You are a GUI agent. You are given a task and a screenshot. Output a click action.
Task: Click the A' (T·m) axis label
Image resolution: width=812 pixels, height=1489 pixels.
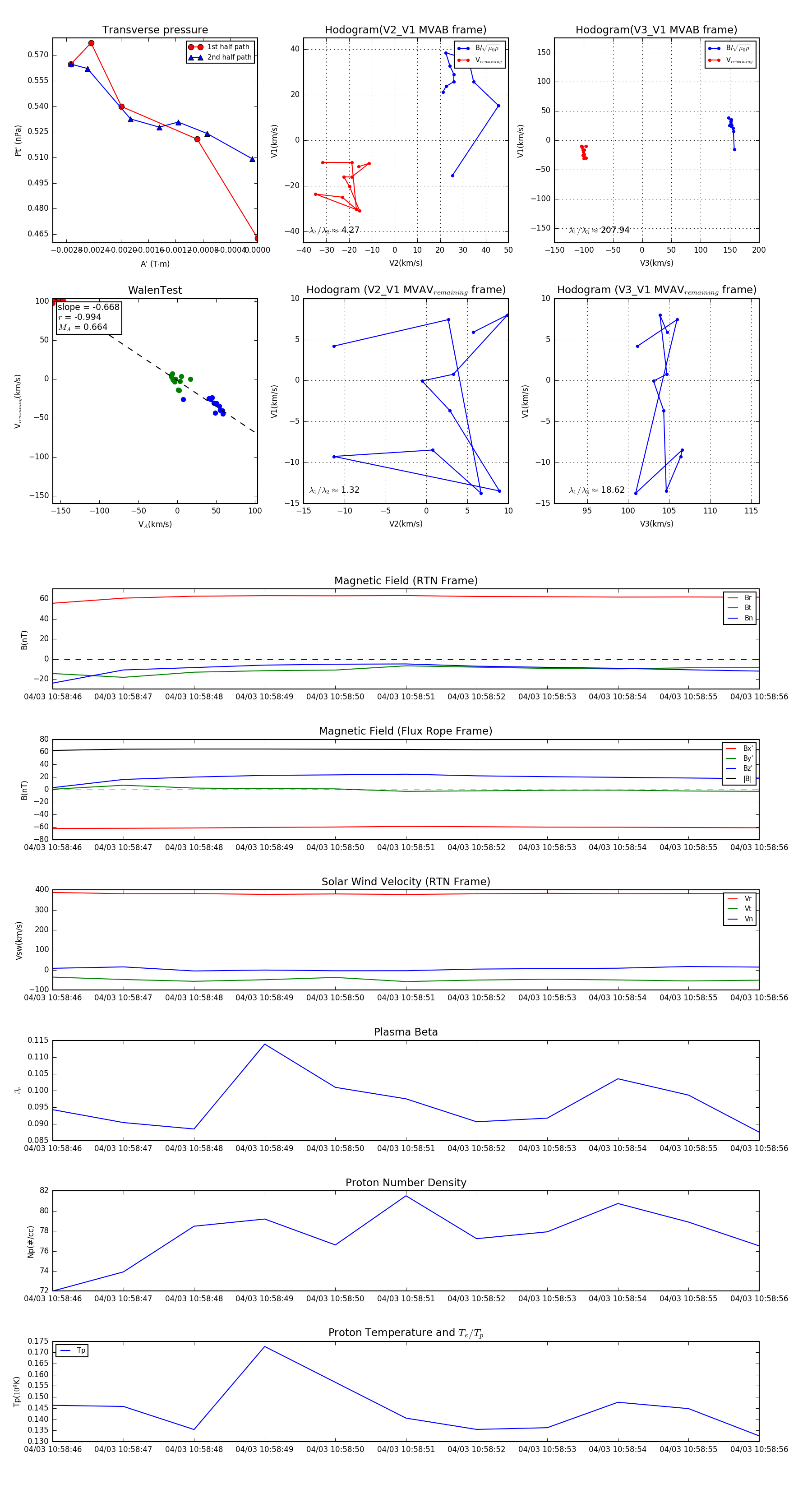155,264
